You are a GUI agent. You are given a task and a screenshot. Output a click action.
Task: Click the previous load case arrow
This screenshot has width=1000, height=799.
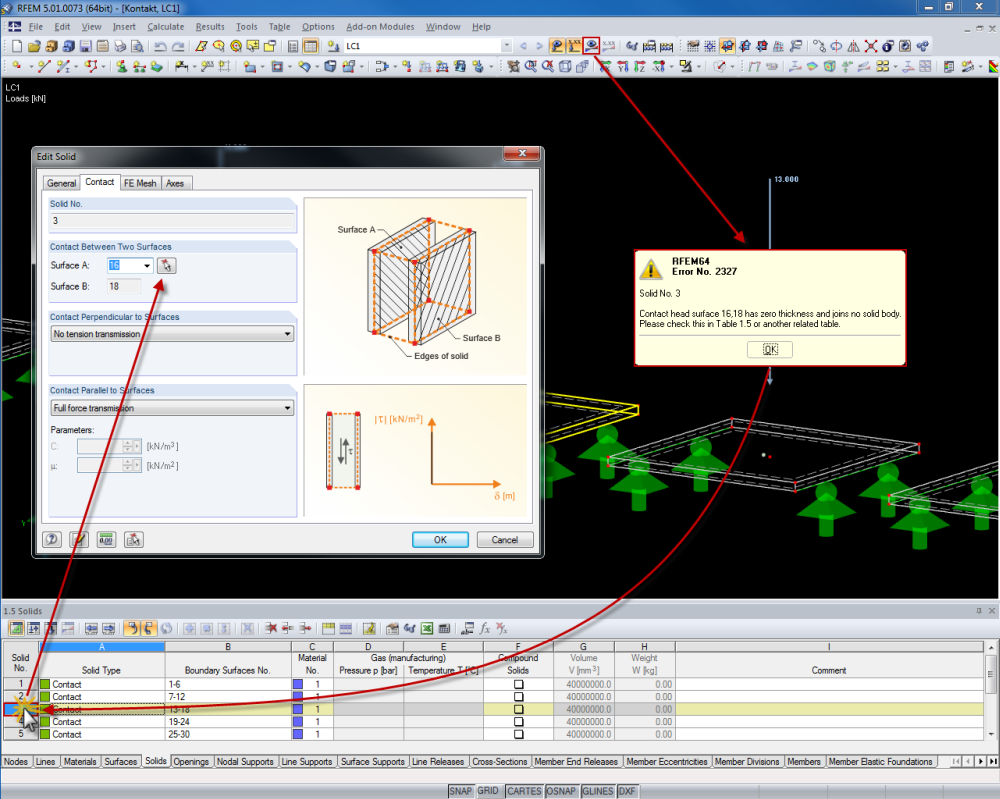tap(523, 46)
